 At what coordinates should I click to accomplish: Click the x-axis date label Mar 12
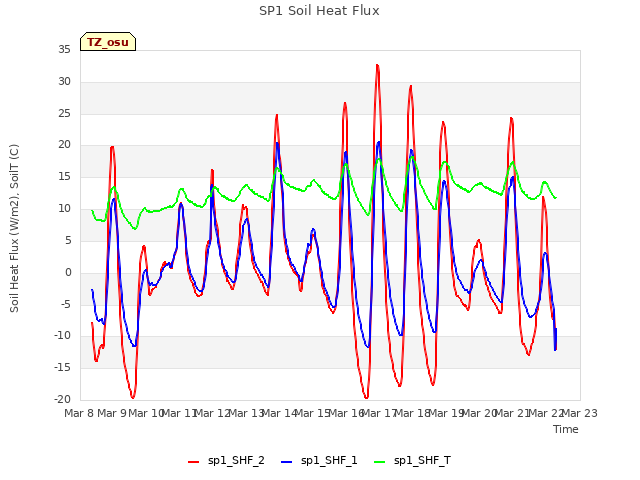click(212, 413)
